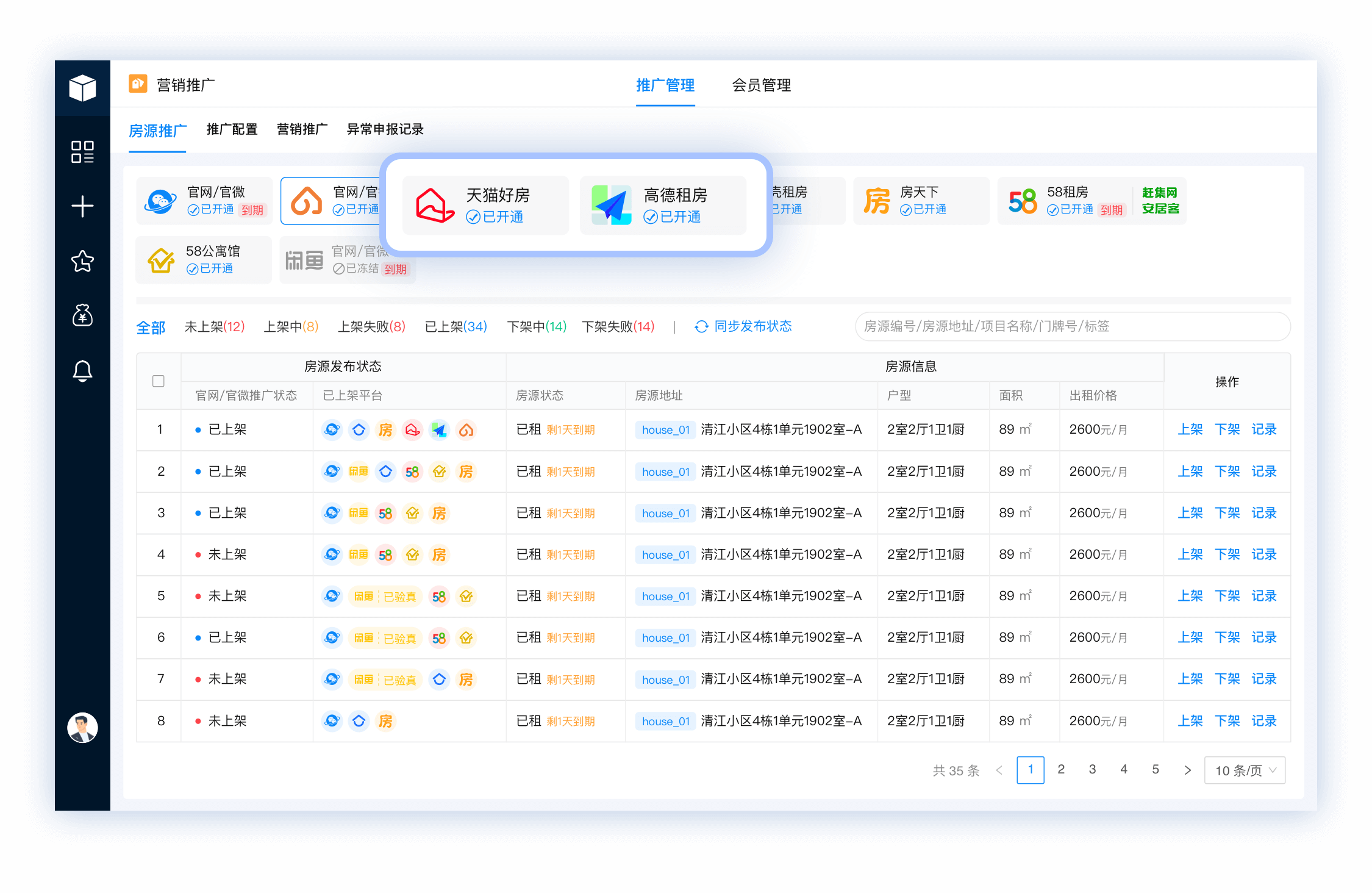This screenshot has width=1372, height=893.
Task: Filter by 下架失败(14) status
Action: click(618, 327)
